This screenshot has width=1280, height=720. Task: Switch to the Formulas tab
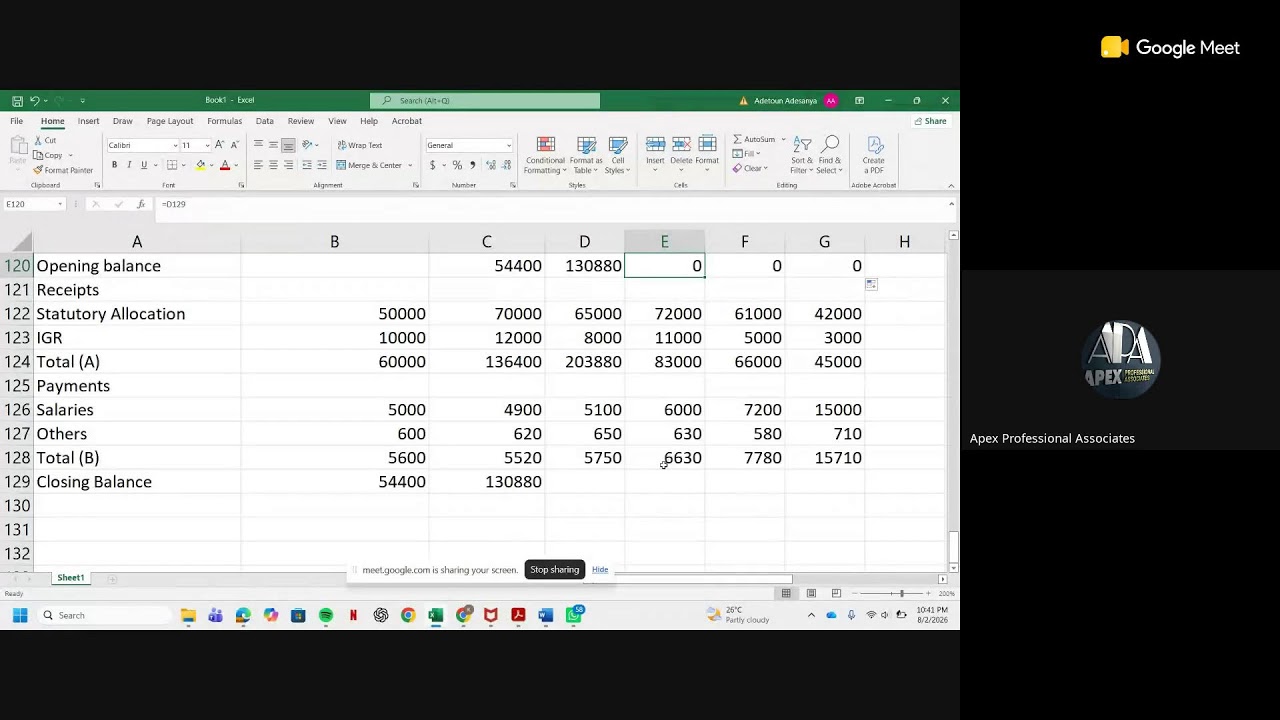tap(224, 121)
